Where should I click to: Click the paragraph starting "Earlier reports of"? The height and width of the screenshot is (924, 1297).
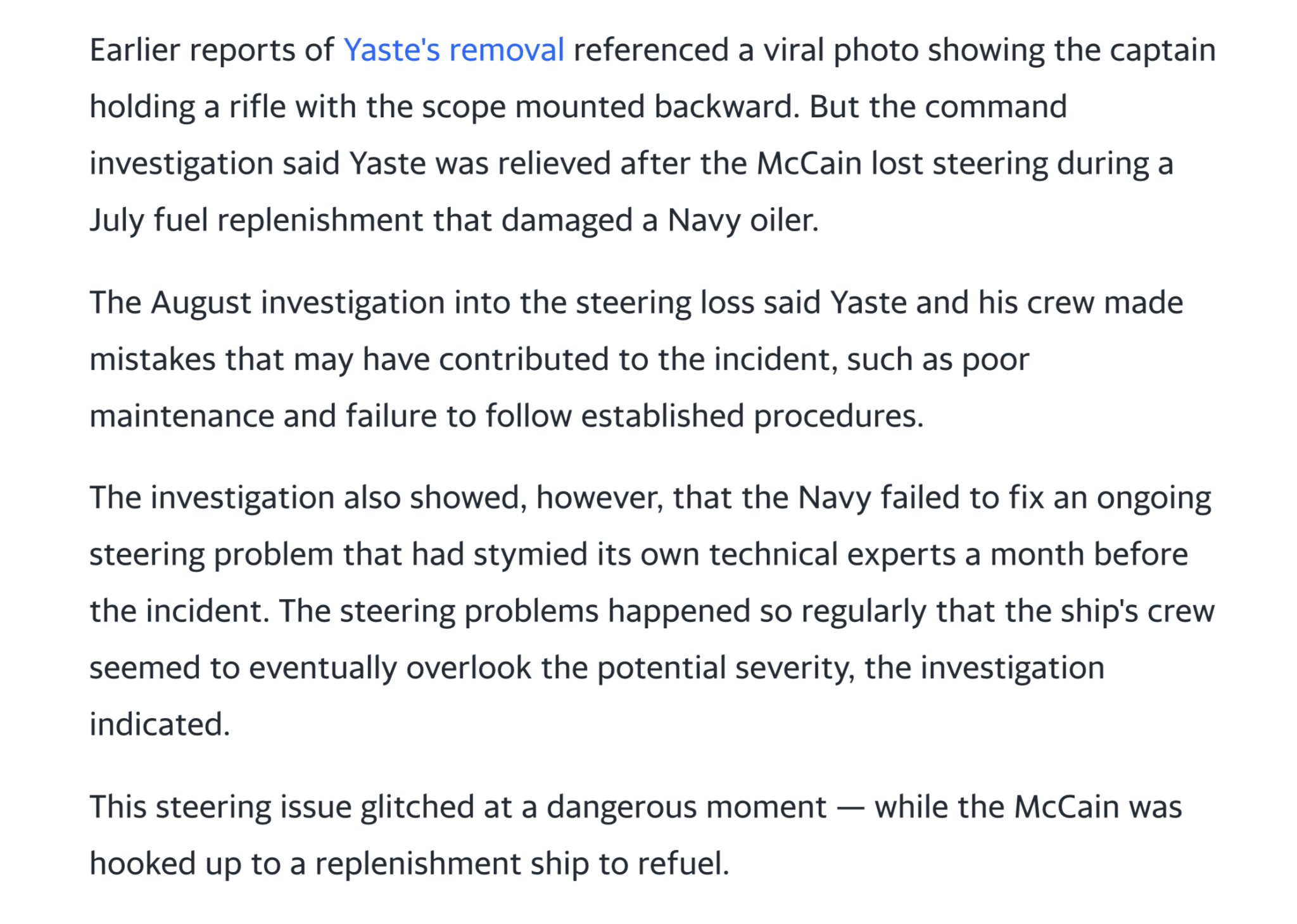(652, 135)
